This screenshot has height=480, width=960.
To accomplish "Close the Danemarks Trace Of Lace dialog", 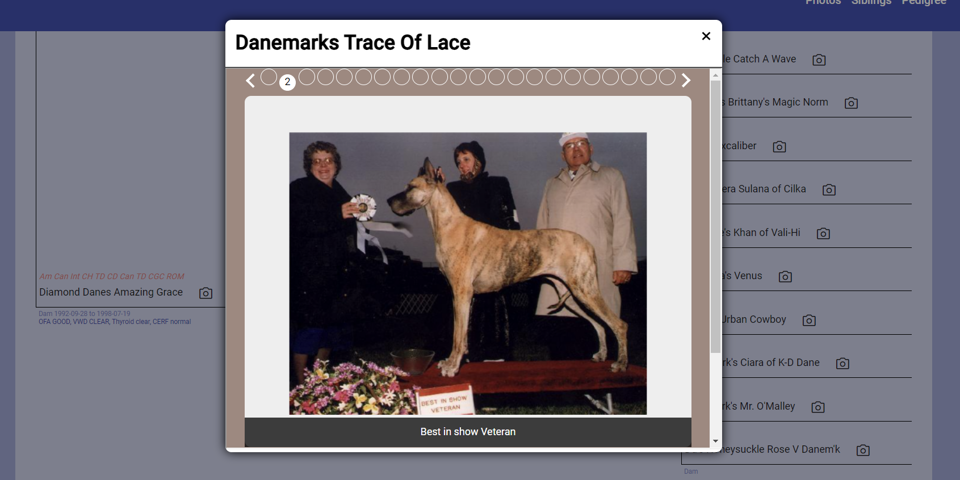I will click(x=706, y=36).
